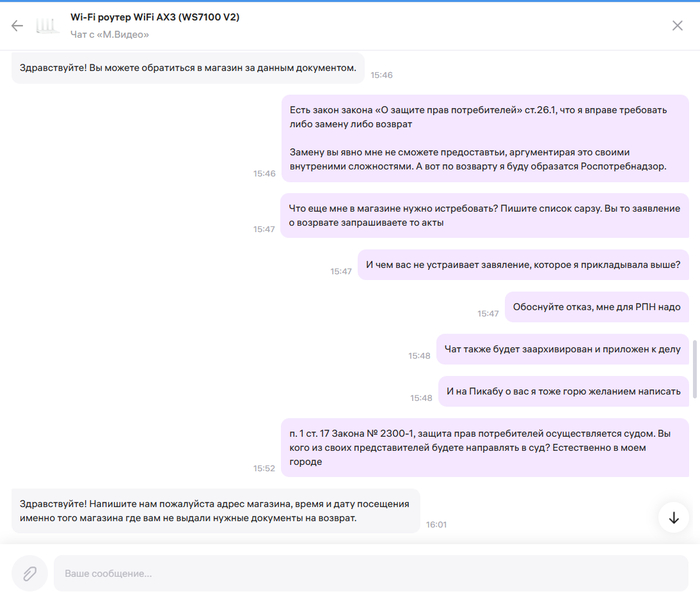700x603 pixels.
Task: Select the message citing ст.26.1 consumer law
Action: (x=484, y=138)
